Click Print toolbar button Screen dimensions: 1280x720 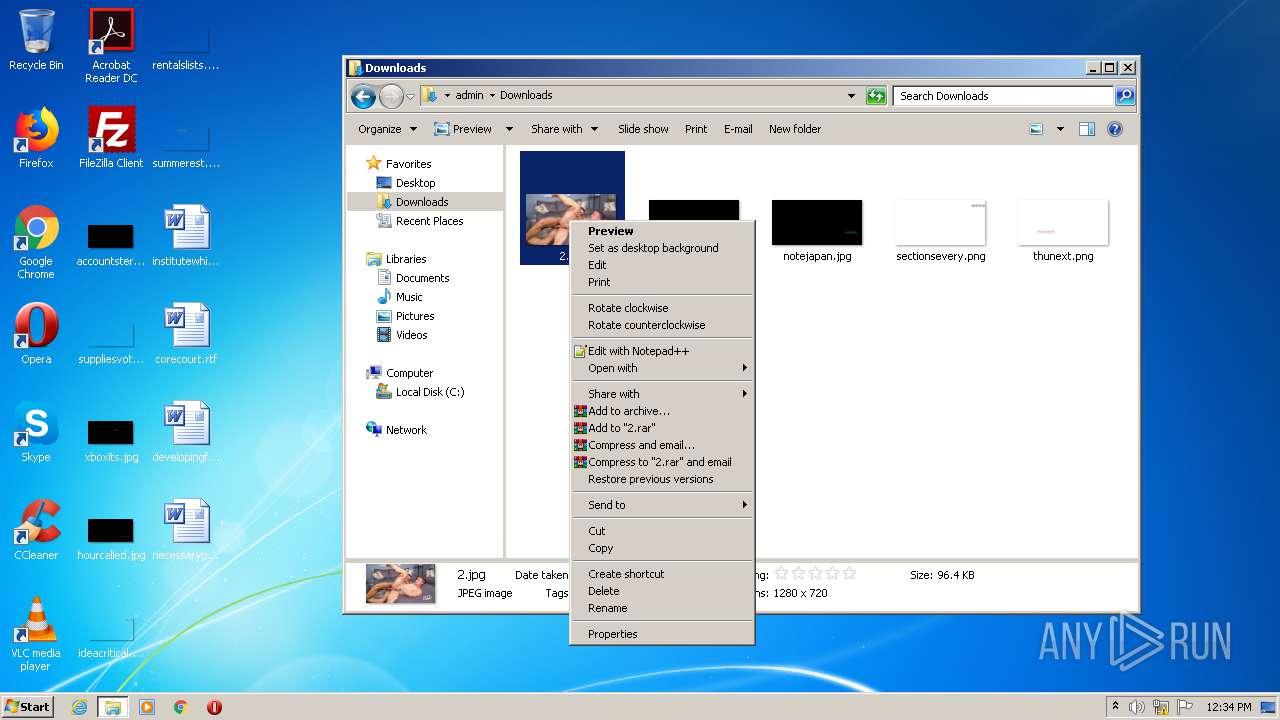click(696, 129)
